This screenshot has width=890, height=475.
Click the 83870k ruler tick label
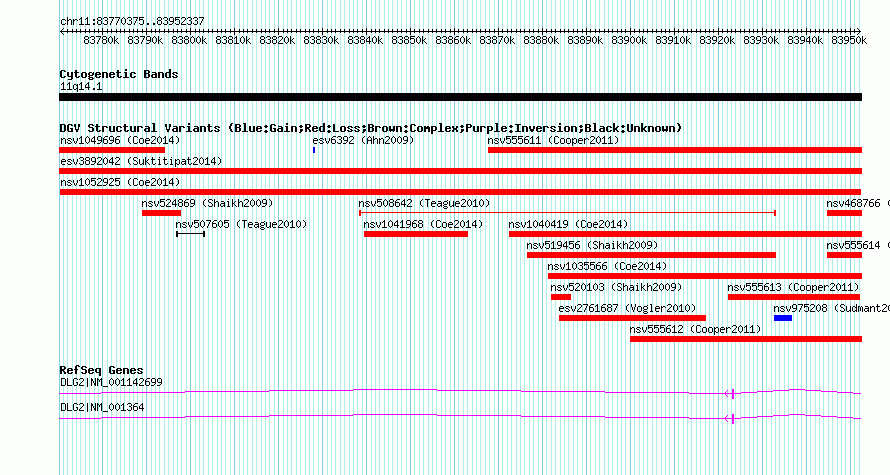click(x=497, y=40)
